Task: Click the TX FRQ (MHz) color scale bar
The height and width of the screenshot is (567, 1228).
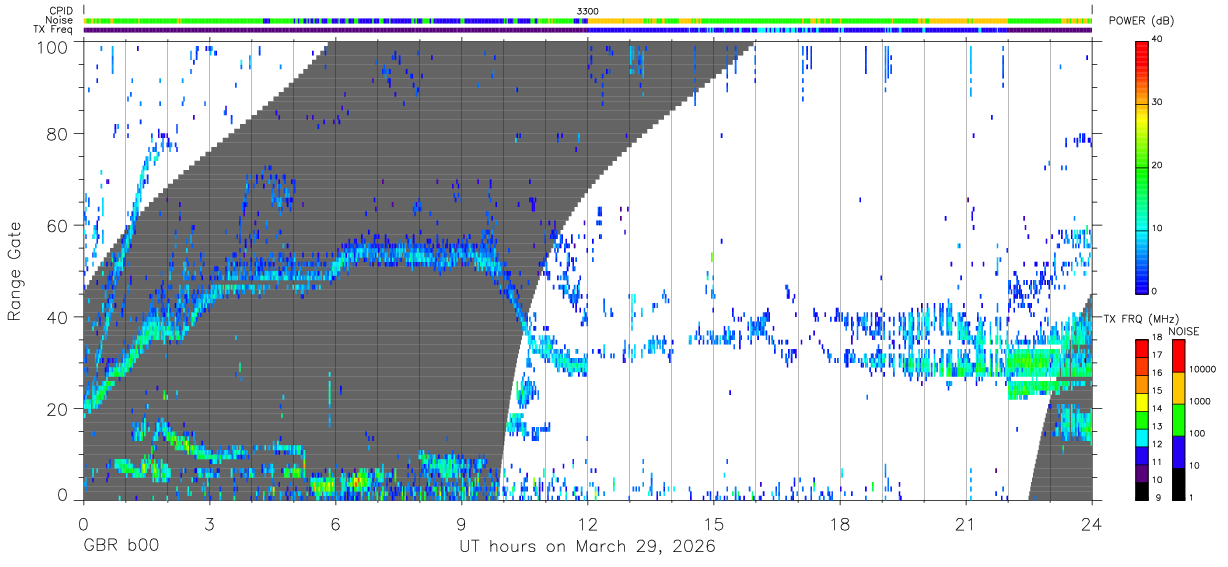Action: [x=1141, y=418]
